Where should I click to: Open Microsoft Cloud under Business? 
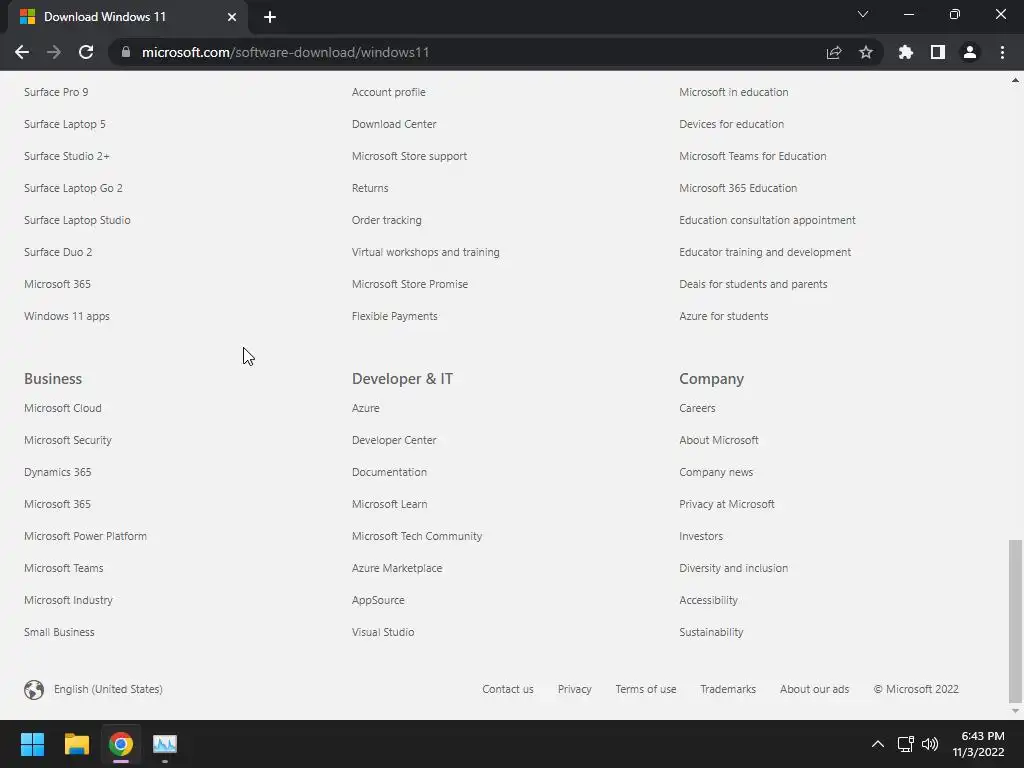tap(63, 408)
